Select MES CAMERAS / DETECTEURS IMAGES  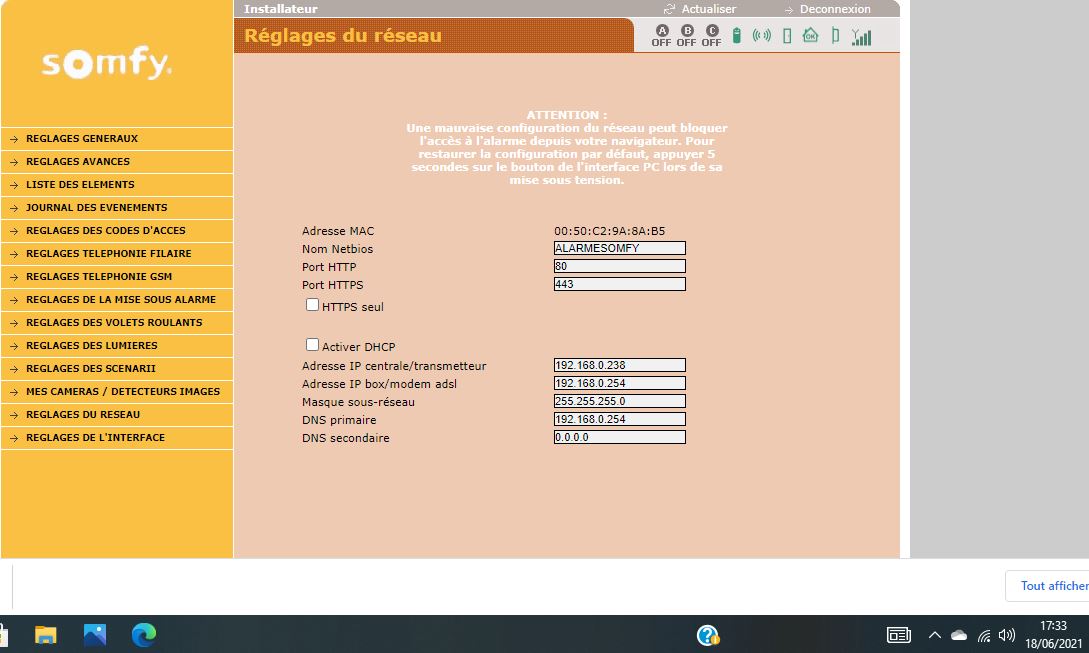122,392
